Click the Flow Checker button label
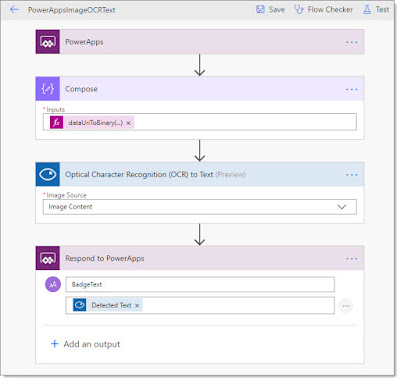The height and width of the screenshot is (381, 400). pyautogui.click(x=330, y=10)
